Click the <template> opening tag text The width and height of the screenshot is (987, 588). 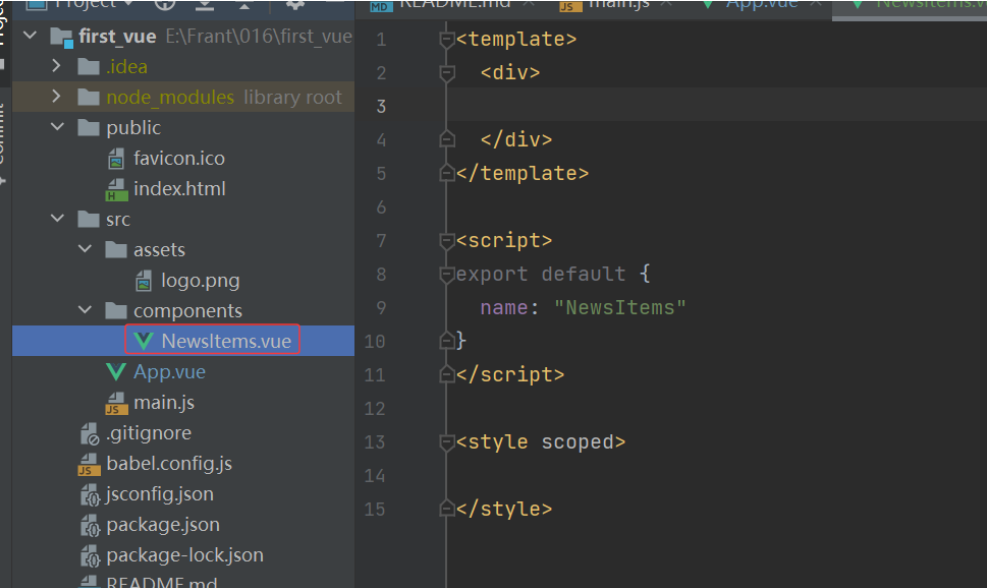[x=516, y=39]
